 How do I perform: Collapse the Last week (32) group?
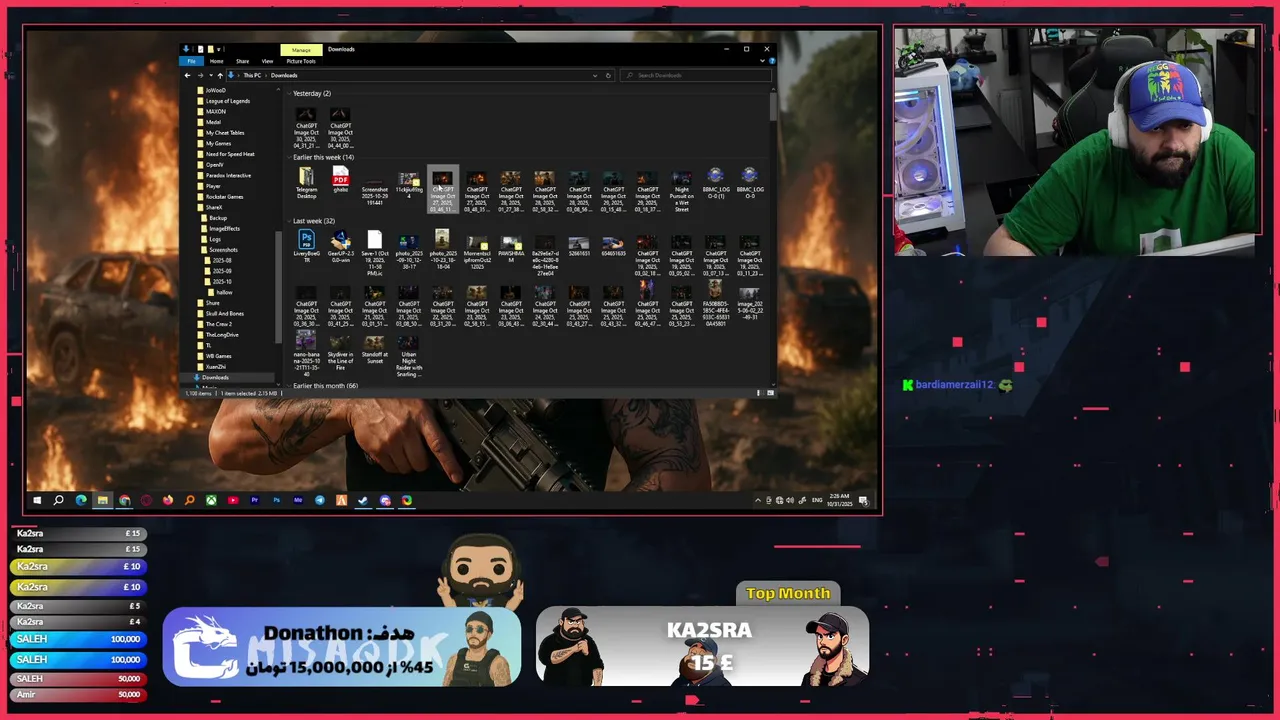[289, 221]
